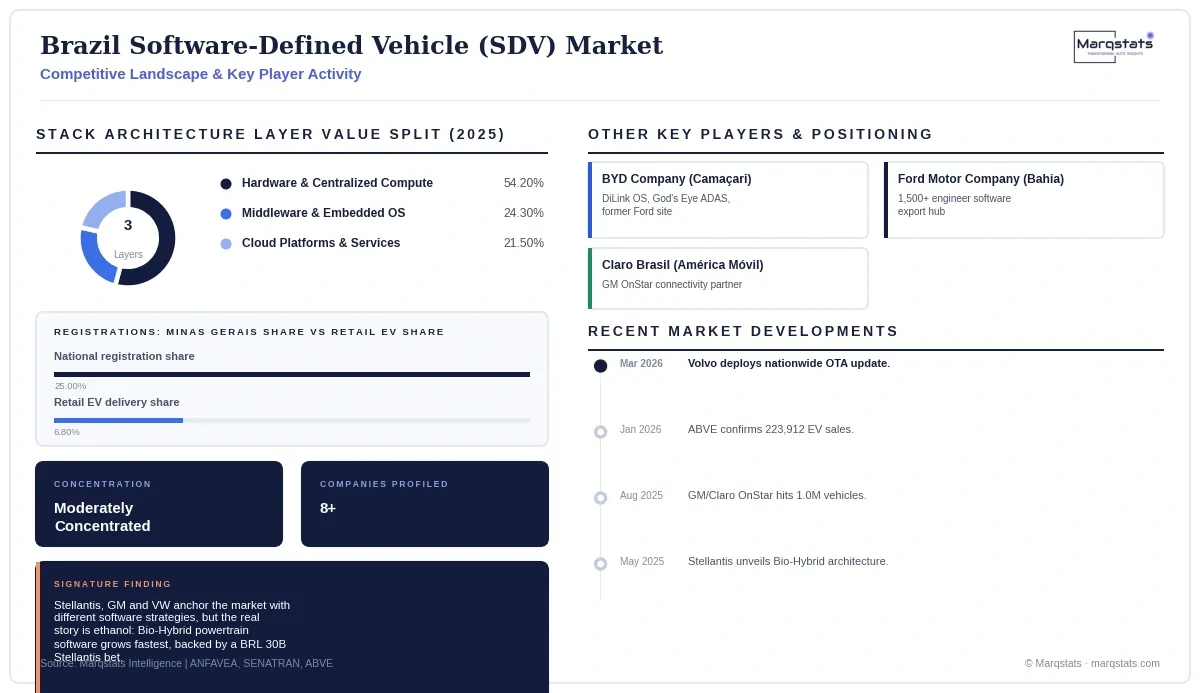Click the marqstats.com footer link

point(1125,663)
